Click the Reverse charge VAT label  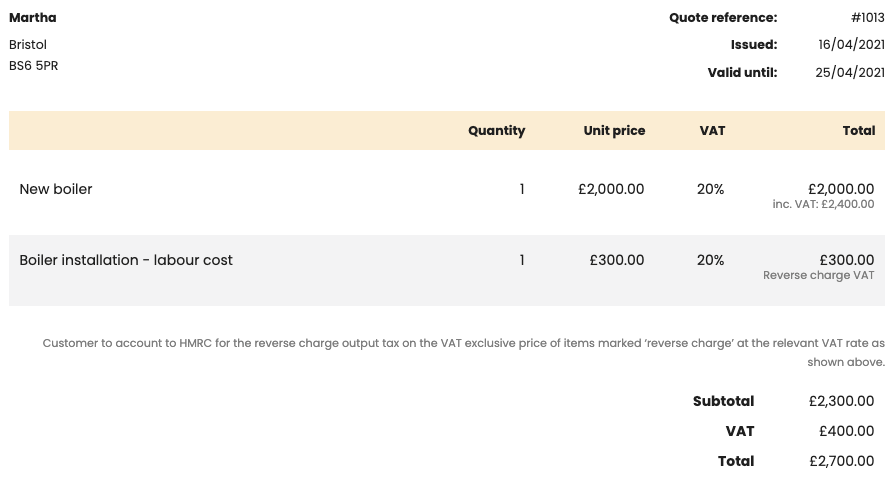click(818, 276)
